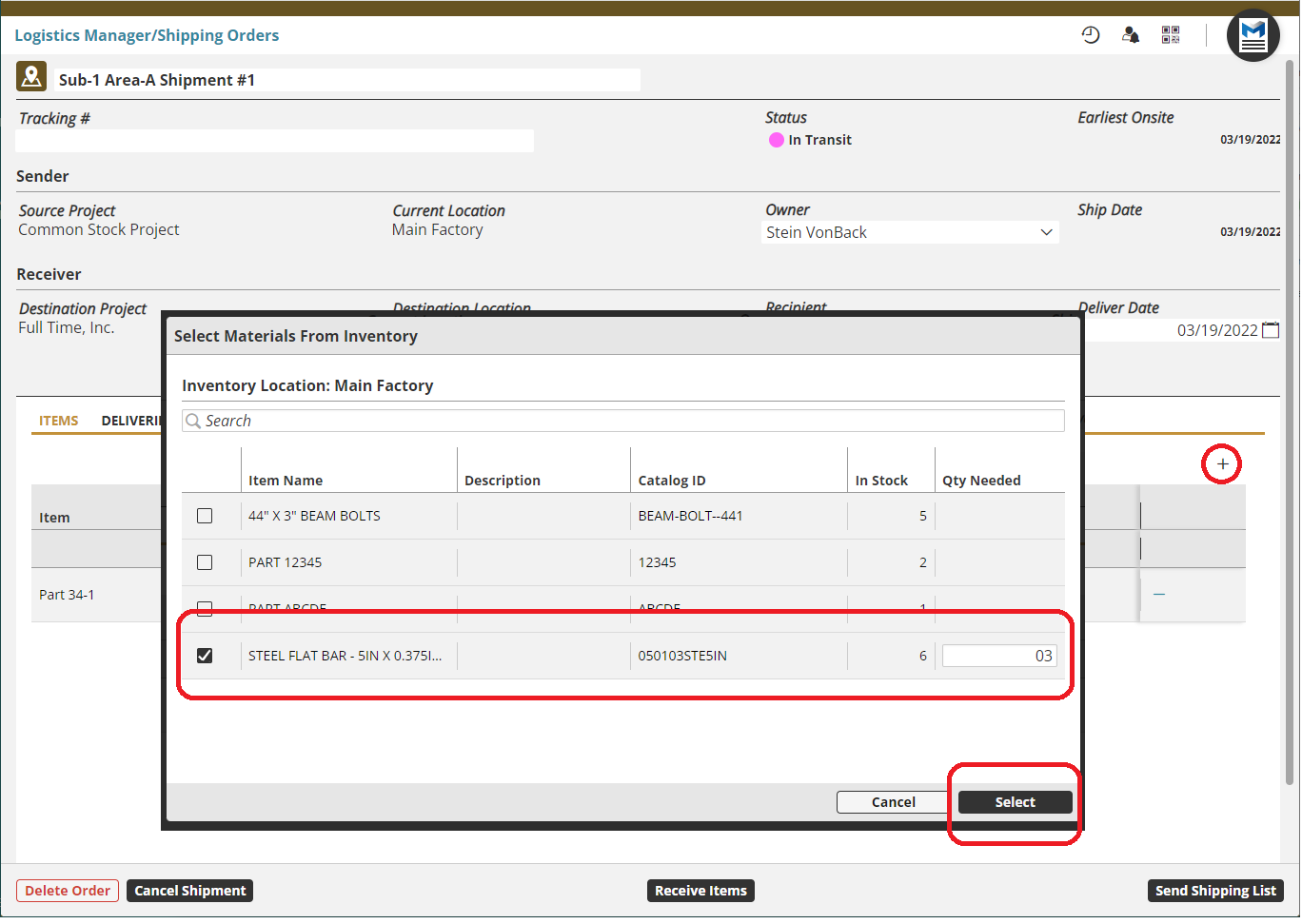Open the user settings icon

[1131, 35]
